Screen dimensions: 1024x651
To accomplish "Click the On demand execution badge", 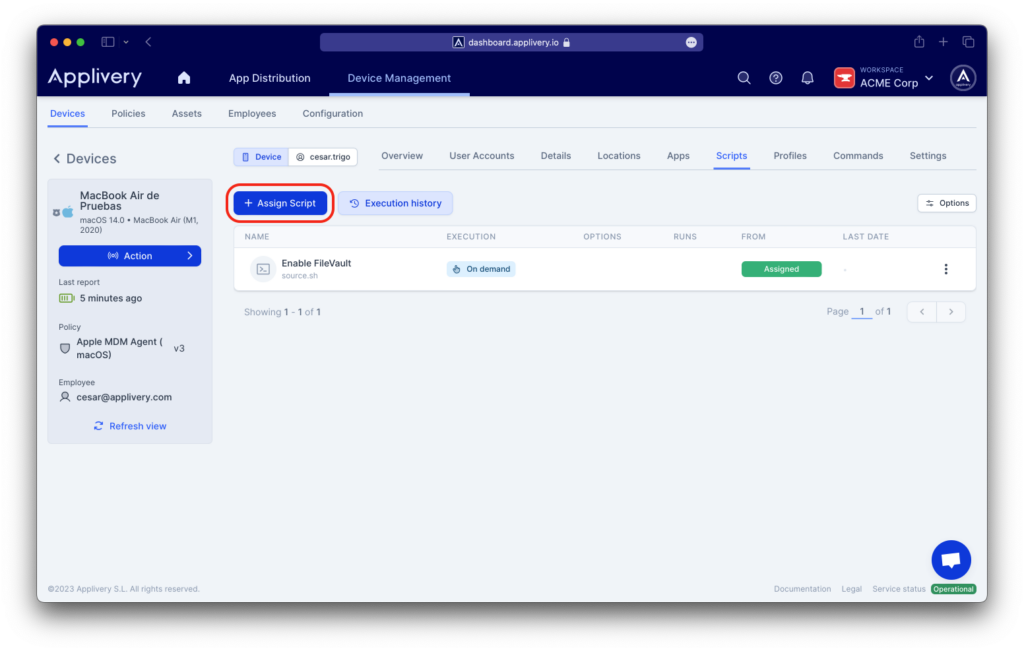I will (x=481, y=269).
